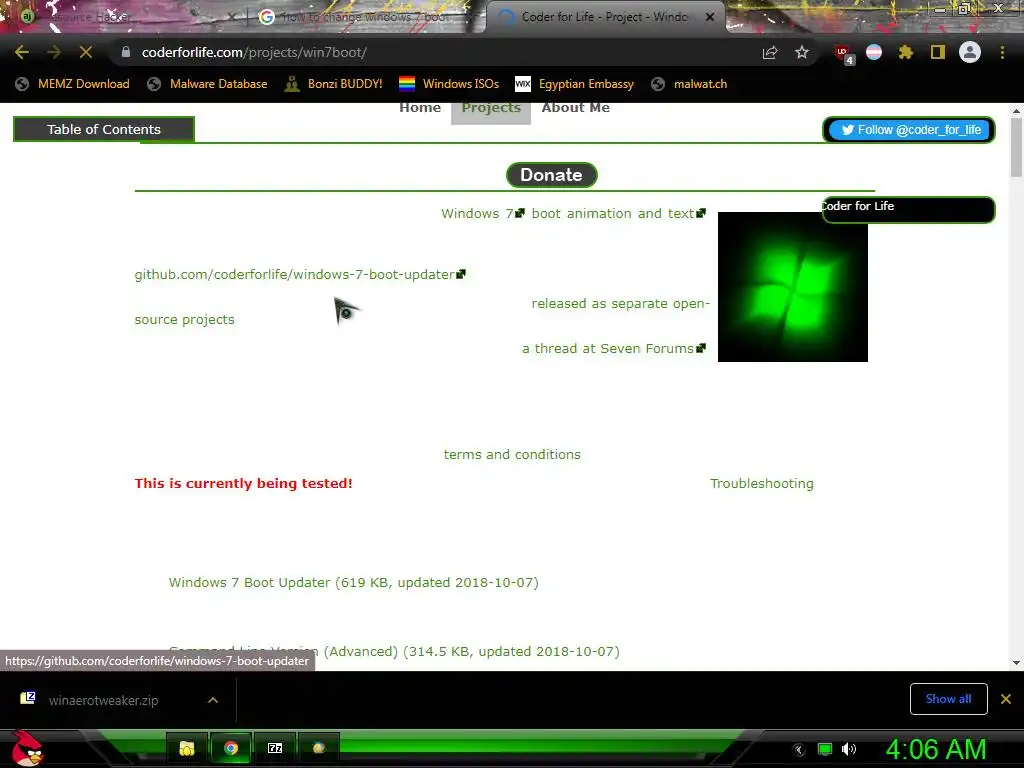Click the 4:06 AM clock
Viewport: 1024px width, 768px height.
pos(935,749)
